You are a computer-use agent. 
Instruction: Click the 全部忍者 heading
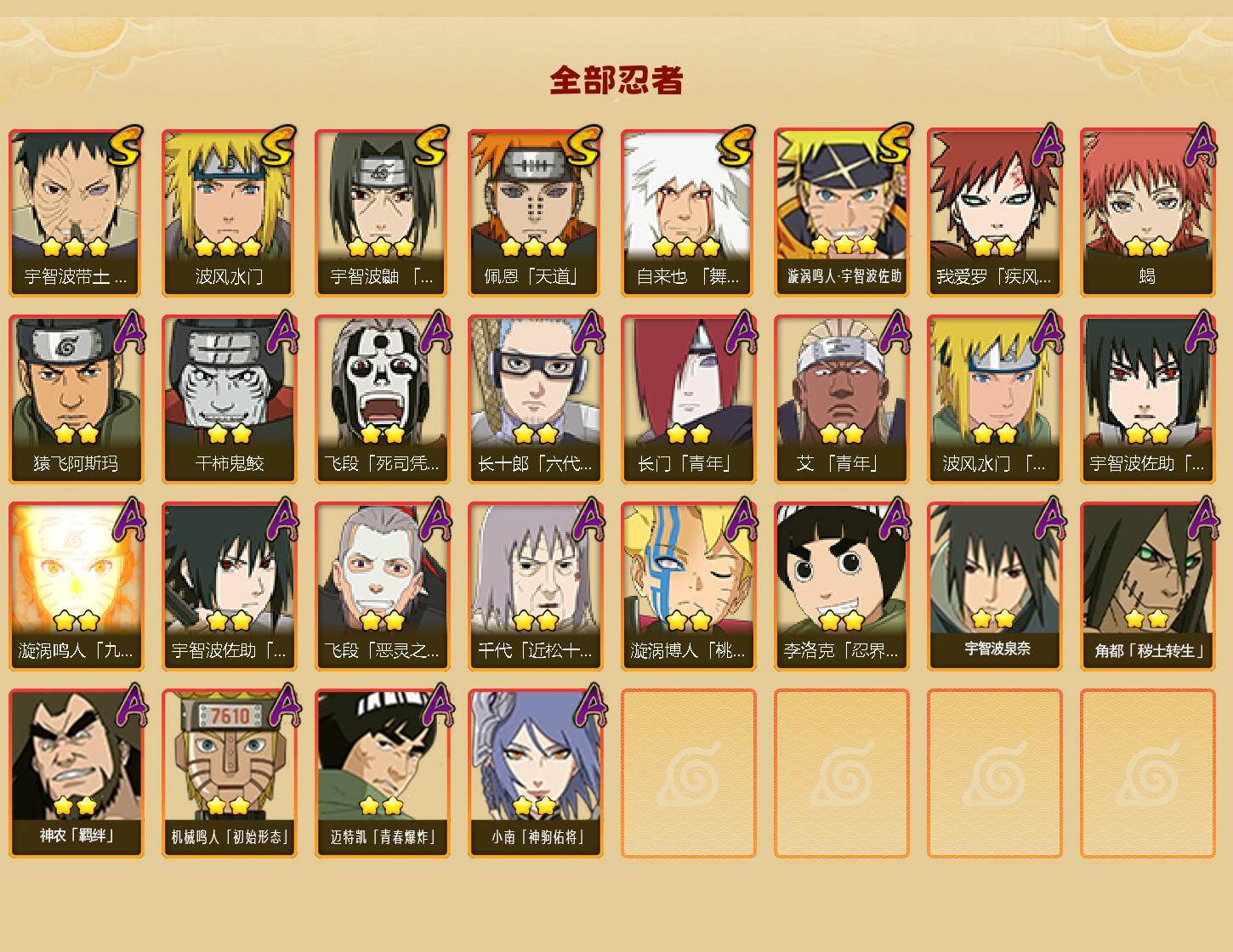click(x=616, y=80)
